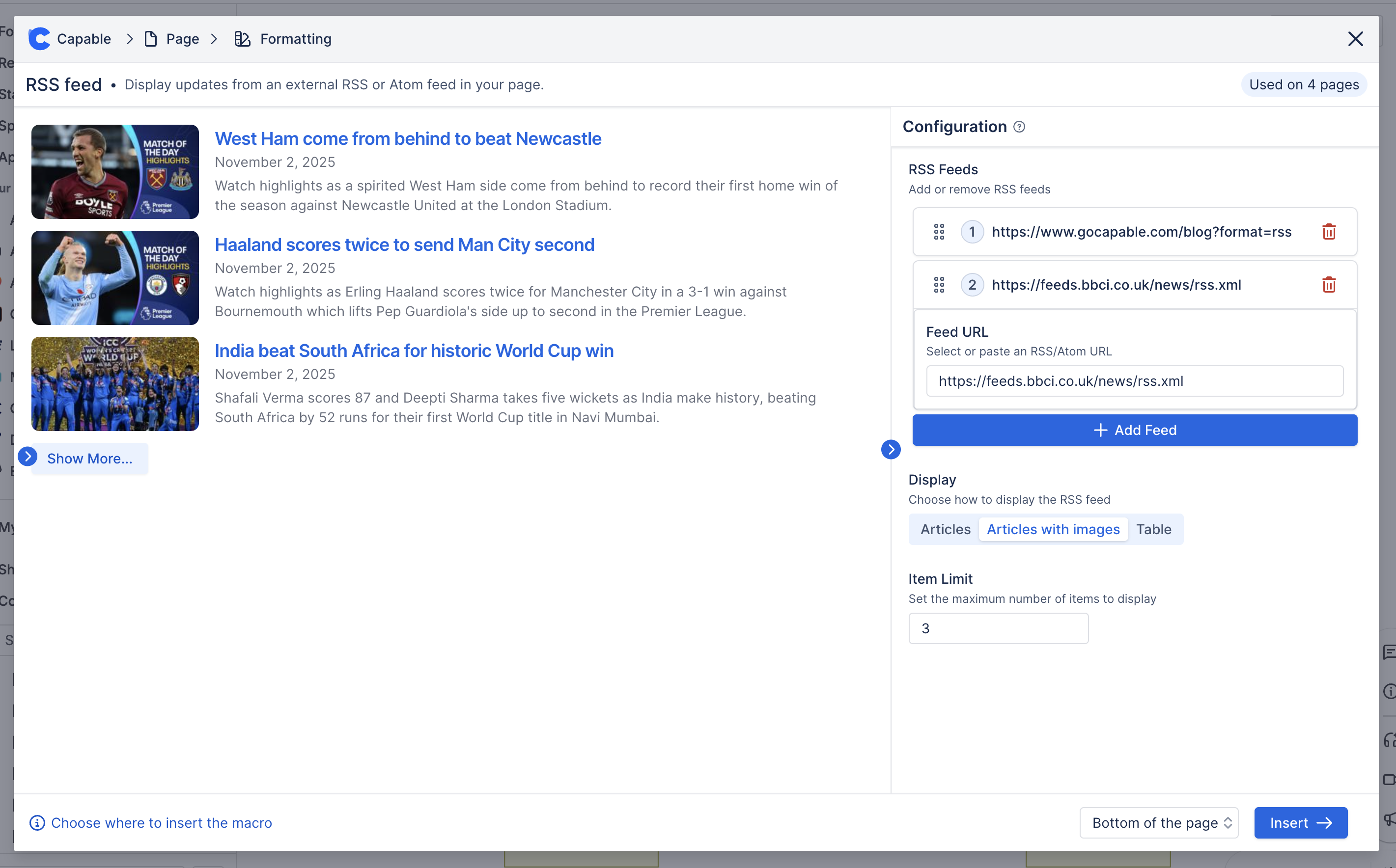Delete the feeds.bbci.co.uk news feed
The image size is (1396, 868).
click(x=1329, y=285)
